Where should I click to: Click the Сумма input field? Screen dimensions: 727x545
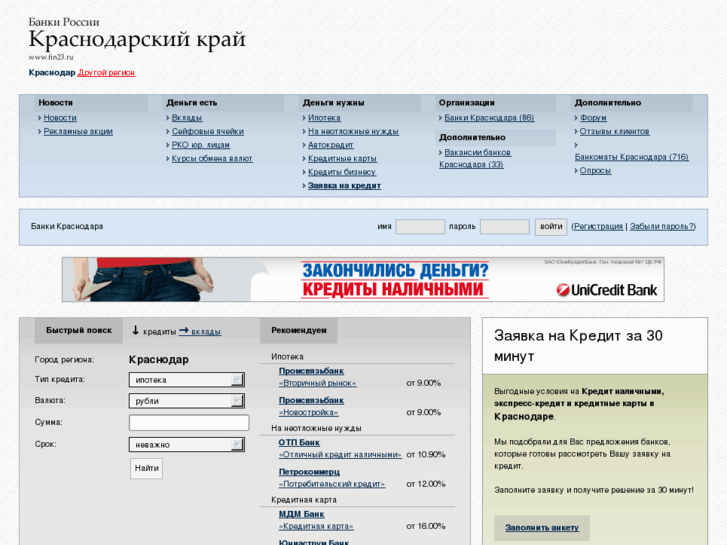189,423
